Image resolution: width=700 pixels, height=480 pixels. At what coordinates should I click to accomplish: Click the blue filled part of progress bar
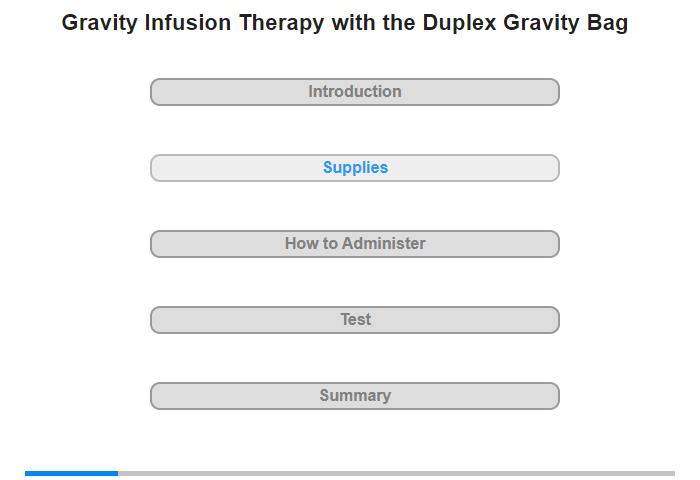[x=71, y=473]
